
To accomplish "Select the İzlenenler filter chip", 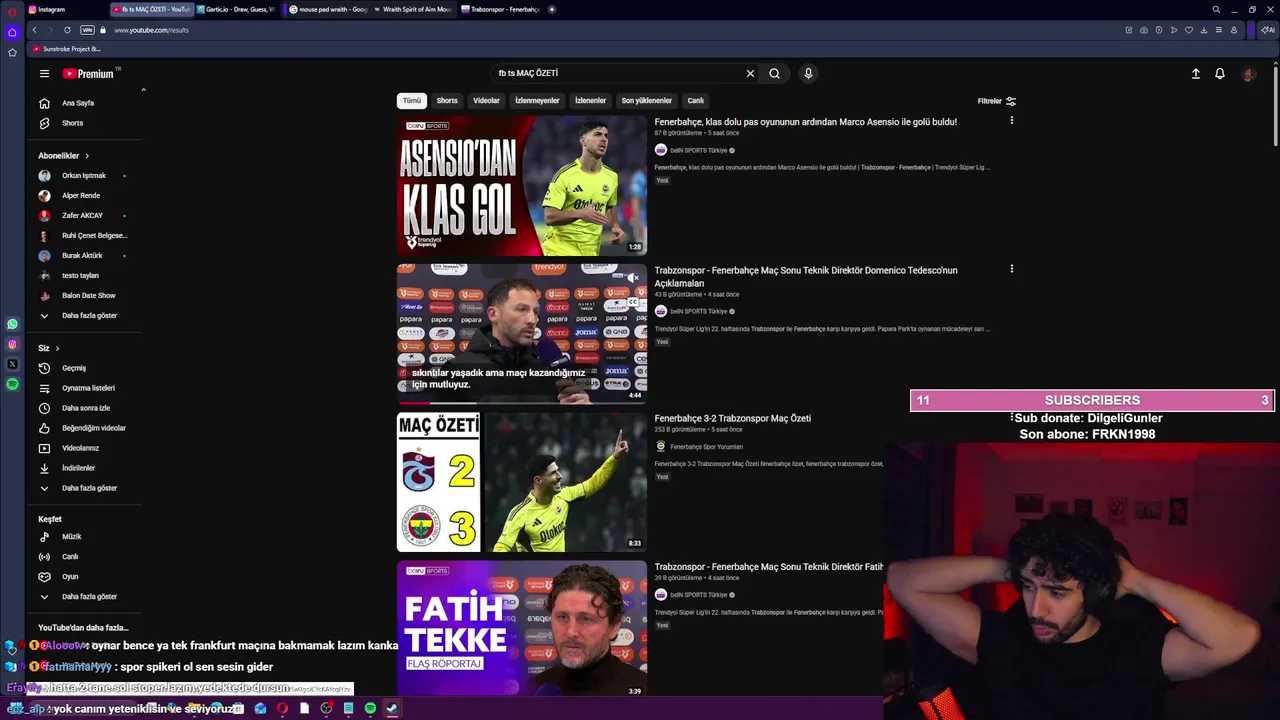I will tap(590, 100).
